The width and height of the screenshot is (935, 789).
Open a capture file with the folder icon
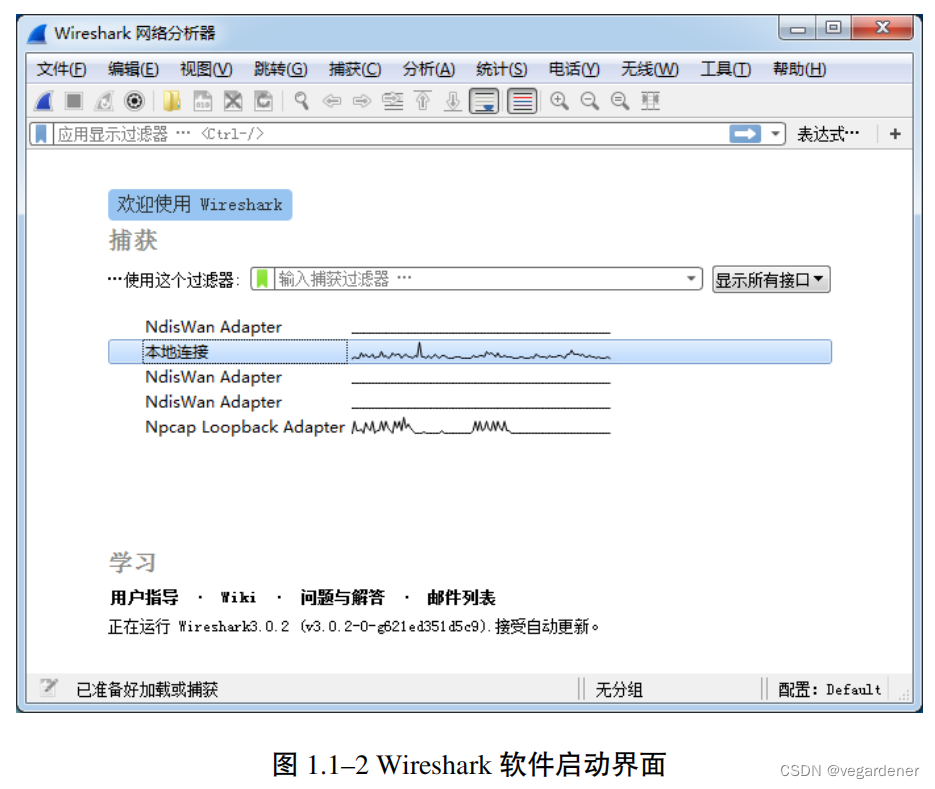(x=172, y=101)
